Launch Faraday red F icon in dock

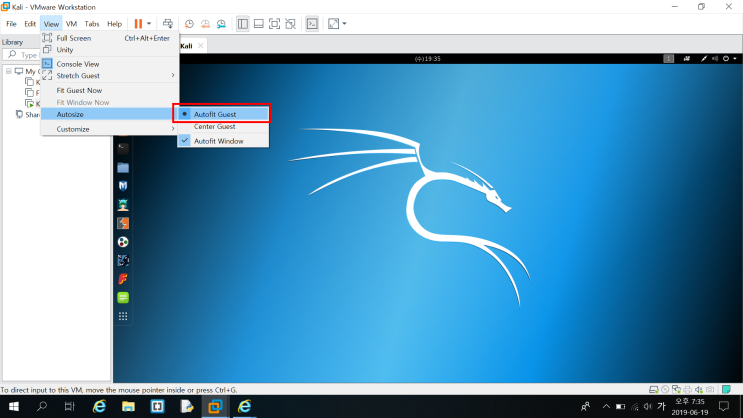tap(123, 279)
